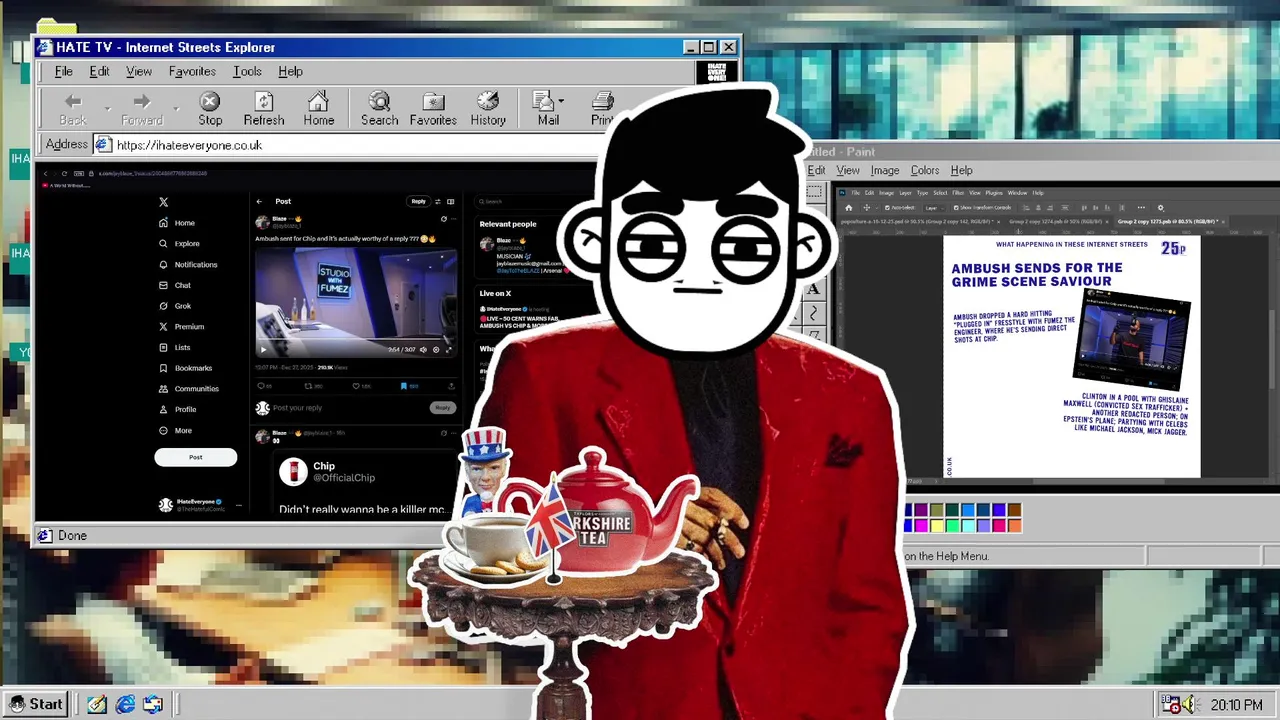Open the File menu in Internet Streets Explorer
The height and width of the screenshot is (720, 1280).
pyautogui.click(x=63, y=71)
